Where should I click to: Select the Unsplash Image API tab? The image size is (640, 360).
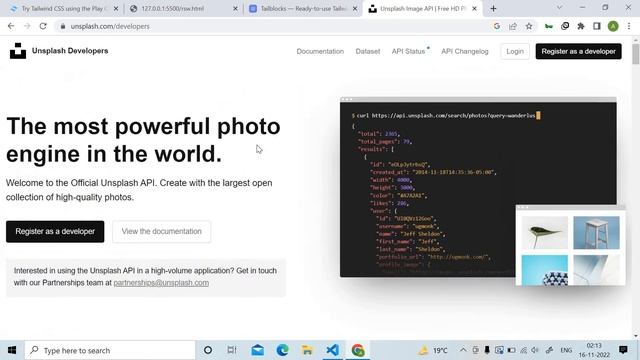(x=422, y=9)
